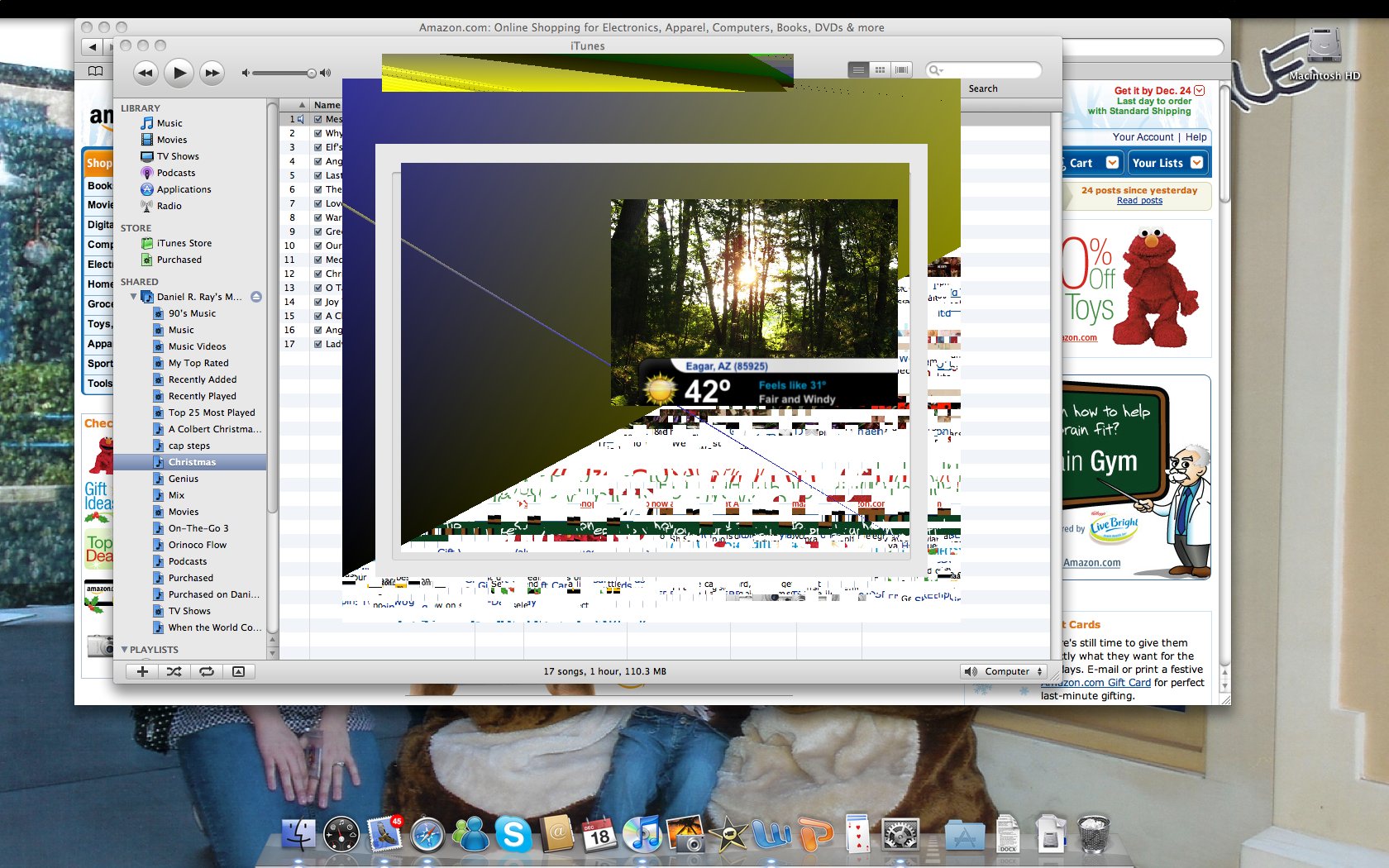Open Finder from the Dock
The image size is (1389, 868).
(x=298, y=835)
